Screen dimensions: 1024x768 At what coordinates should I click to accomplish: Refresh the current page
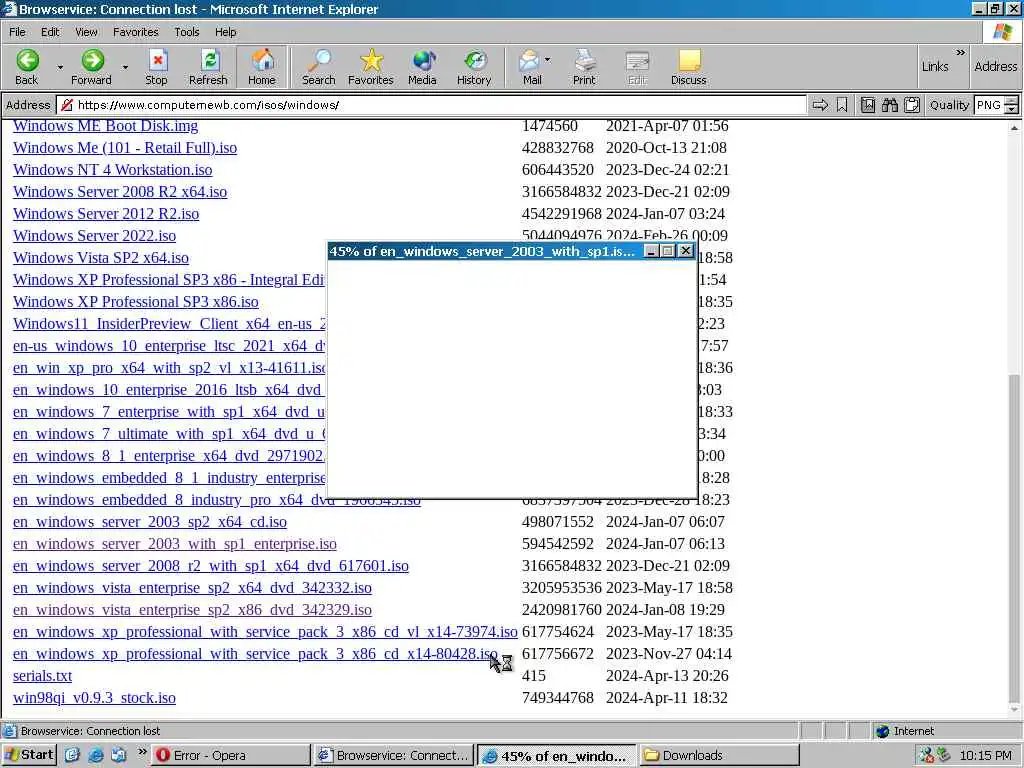(x=208, y=67)
